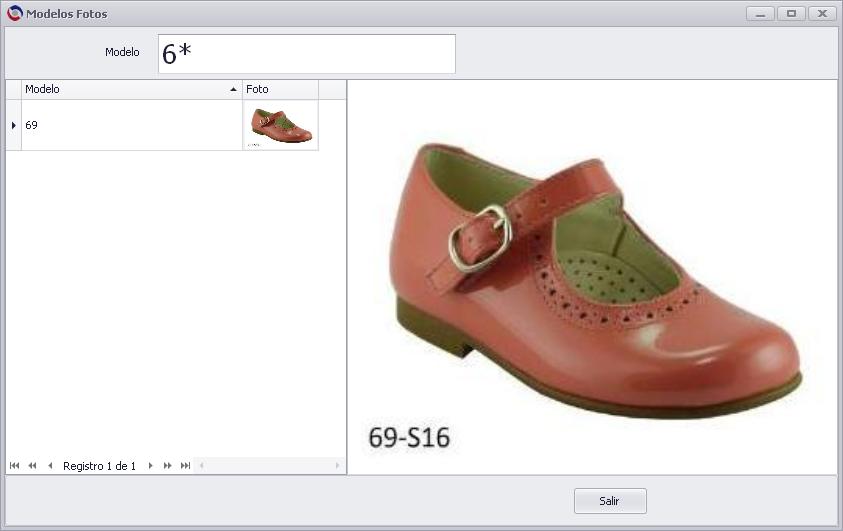Go to first record in navigator
This screenshot has height=531, width=843.
point(15,465)
